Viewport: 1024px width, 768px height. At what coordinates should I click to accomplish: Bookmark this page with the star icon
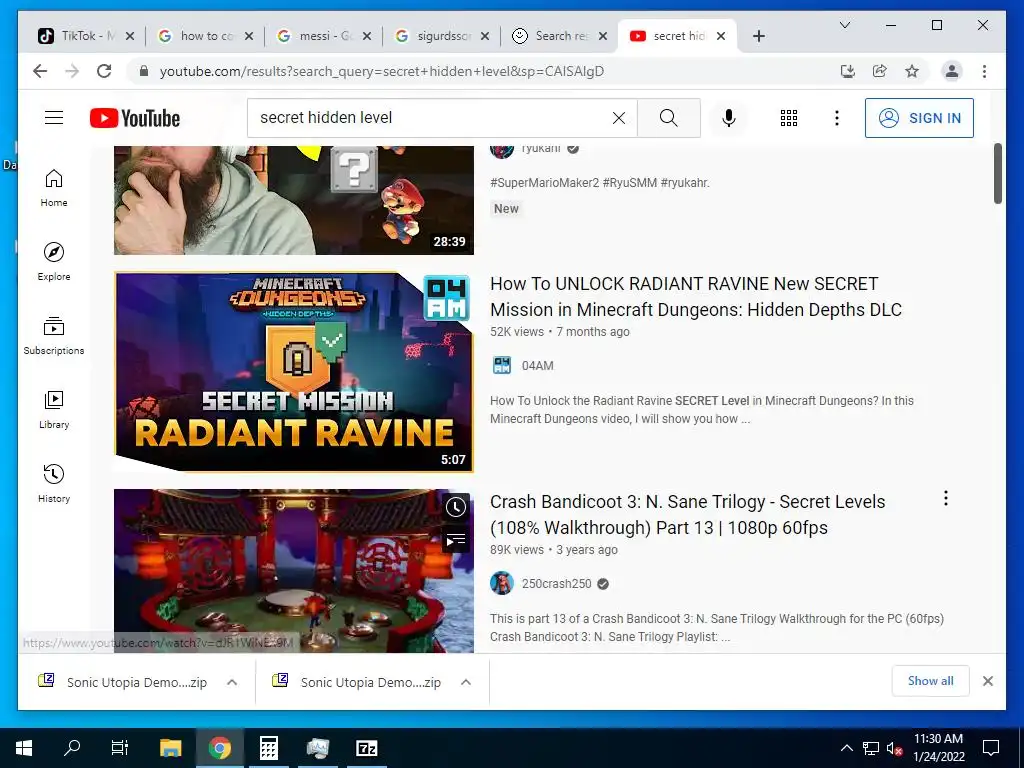pyautogui.click(x=912, y=71)
